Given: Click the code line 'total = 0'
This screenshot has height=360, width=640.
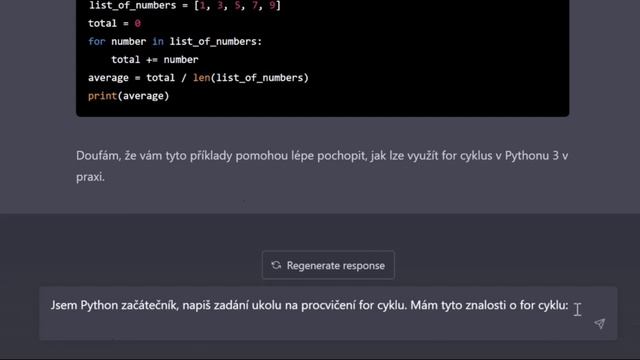Looking at the screenshot, I should [x=114, y=23].
